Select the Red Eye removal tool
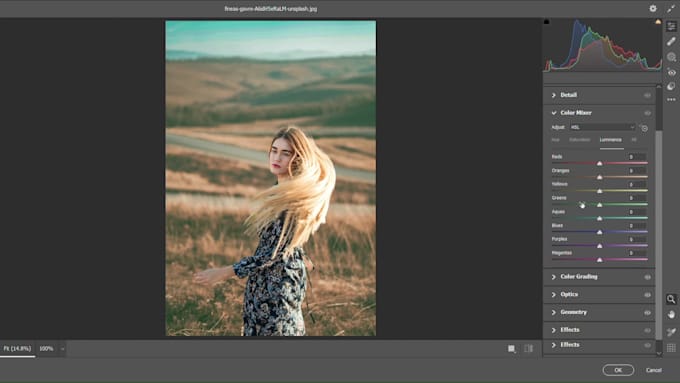 [671, 72]
